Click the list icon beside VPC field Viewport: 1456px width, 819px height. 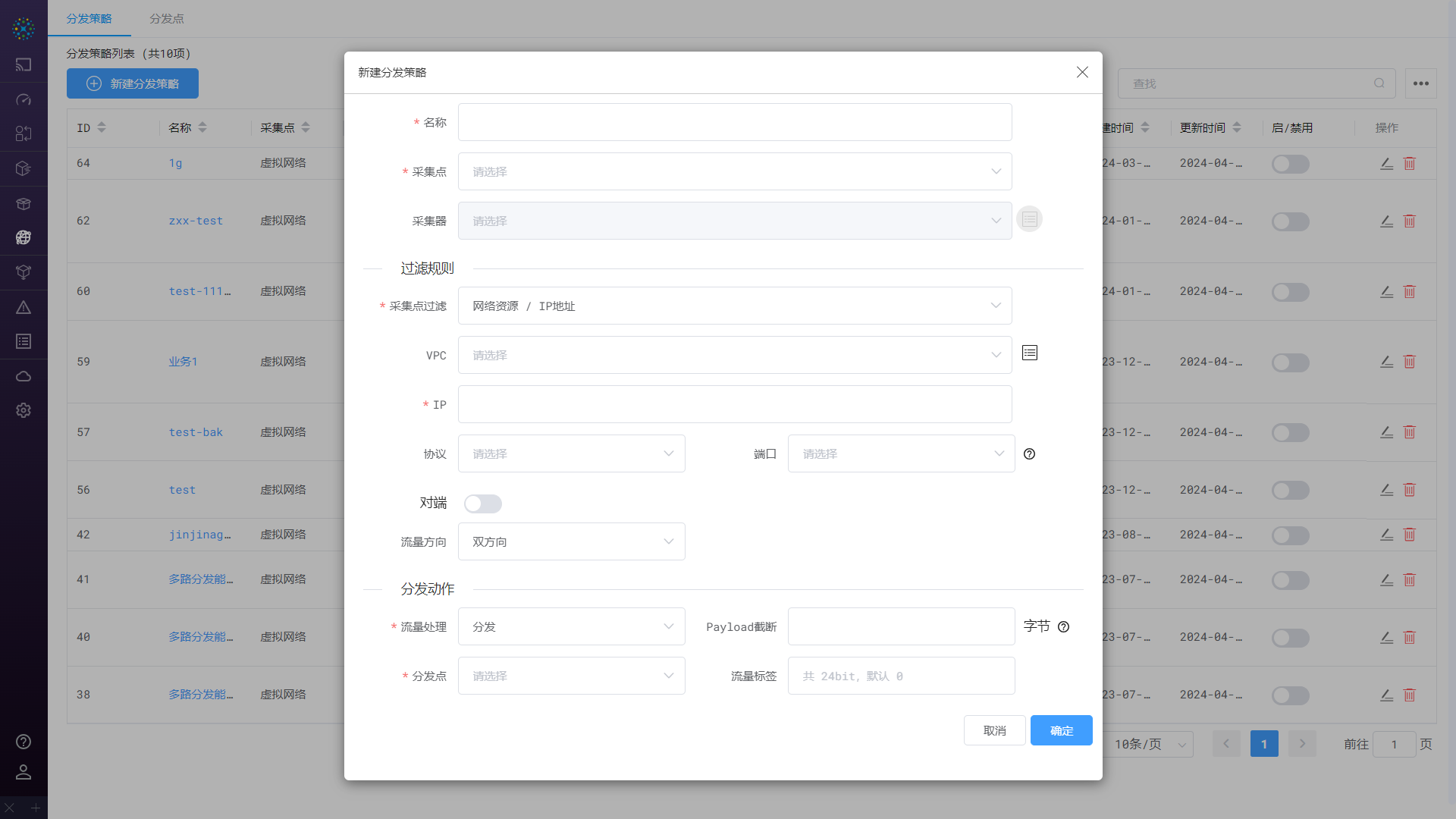click(1029, 353)
